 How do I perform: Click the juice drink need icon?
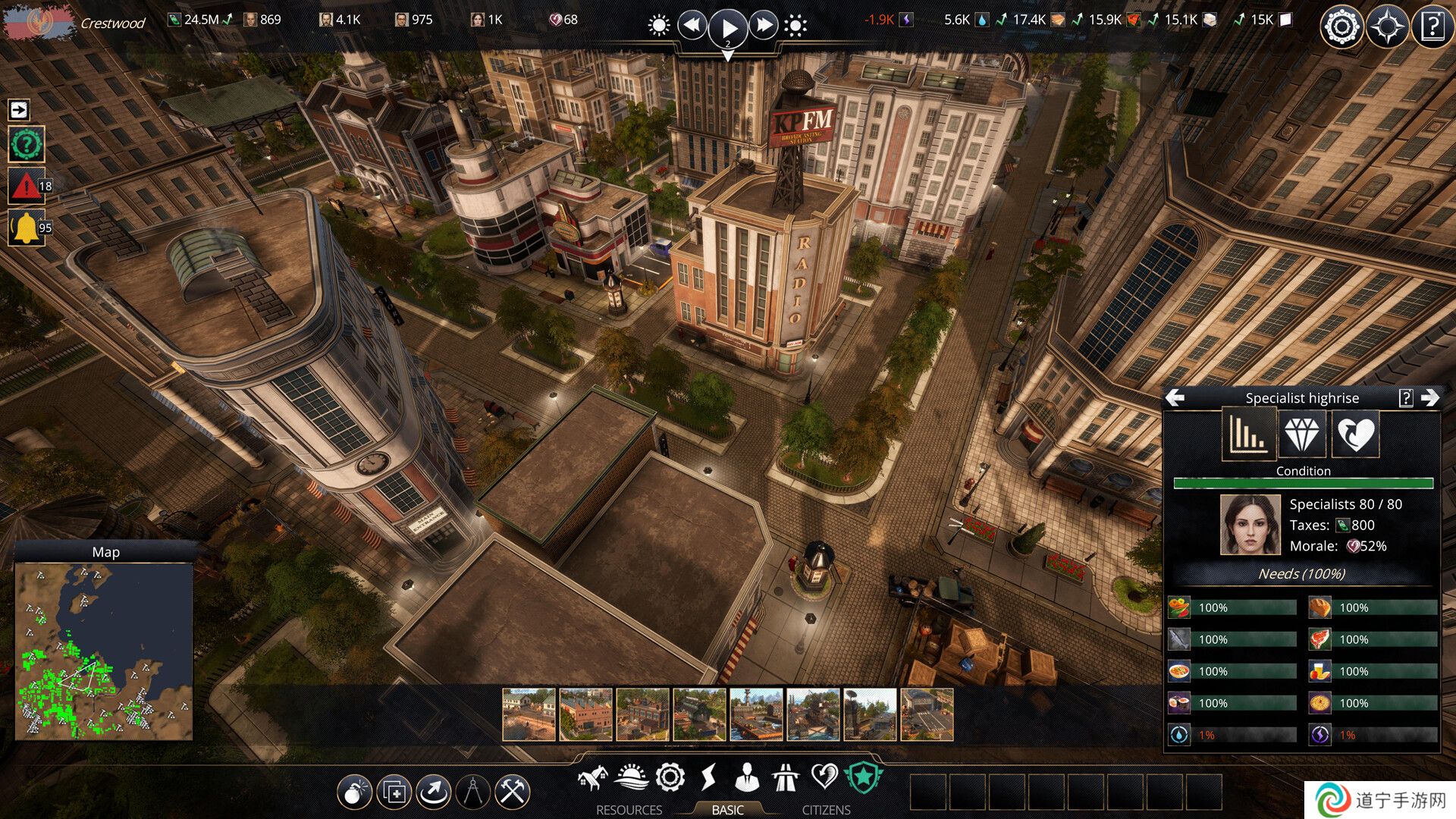[x=1320, y=671]
